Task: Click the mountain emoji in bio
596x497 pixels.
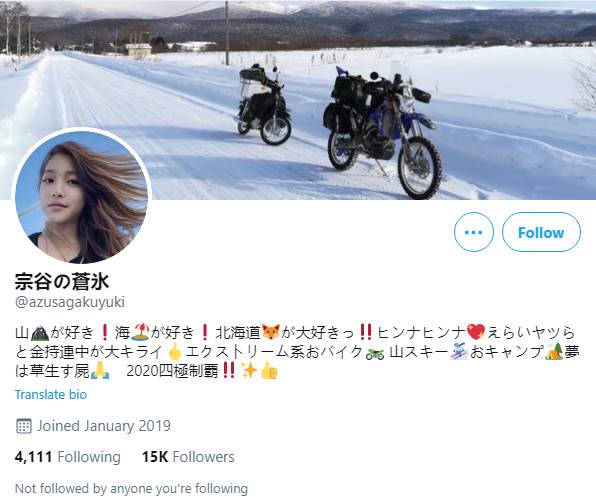Action: [40, 332]
